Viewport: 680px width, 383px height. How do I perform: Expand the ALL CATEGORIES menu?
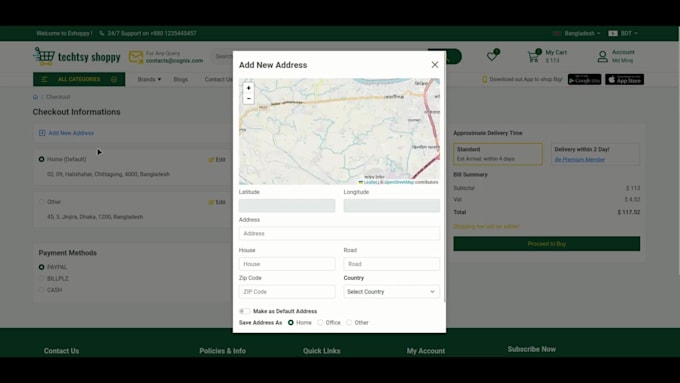(x=79, y=79)
